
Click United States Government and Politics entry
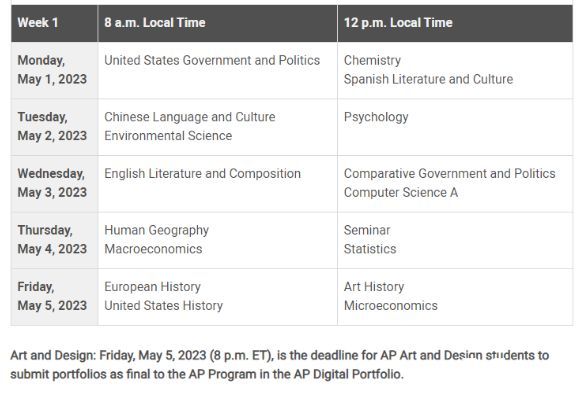pos(212,60)
